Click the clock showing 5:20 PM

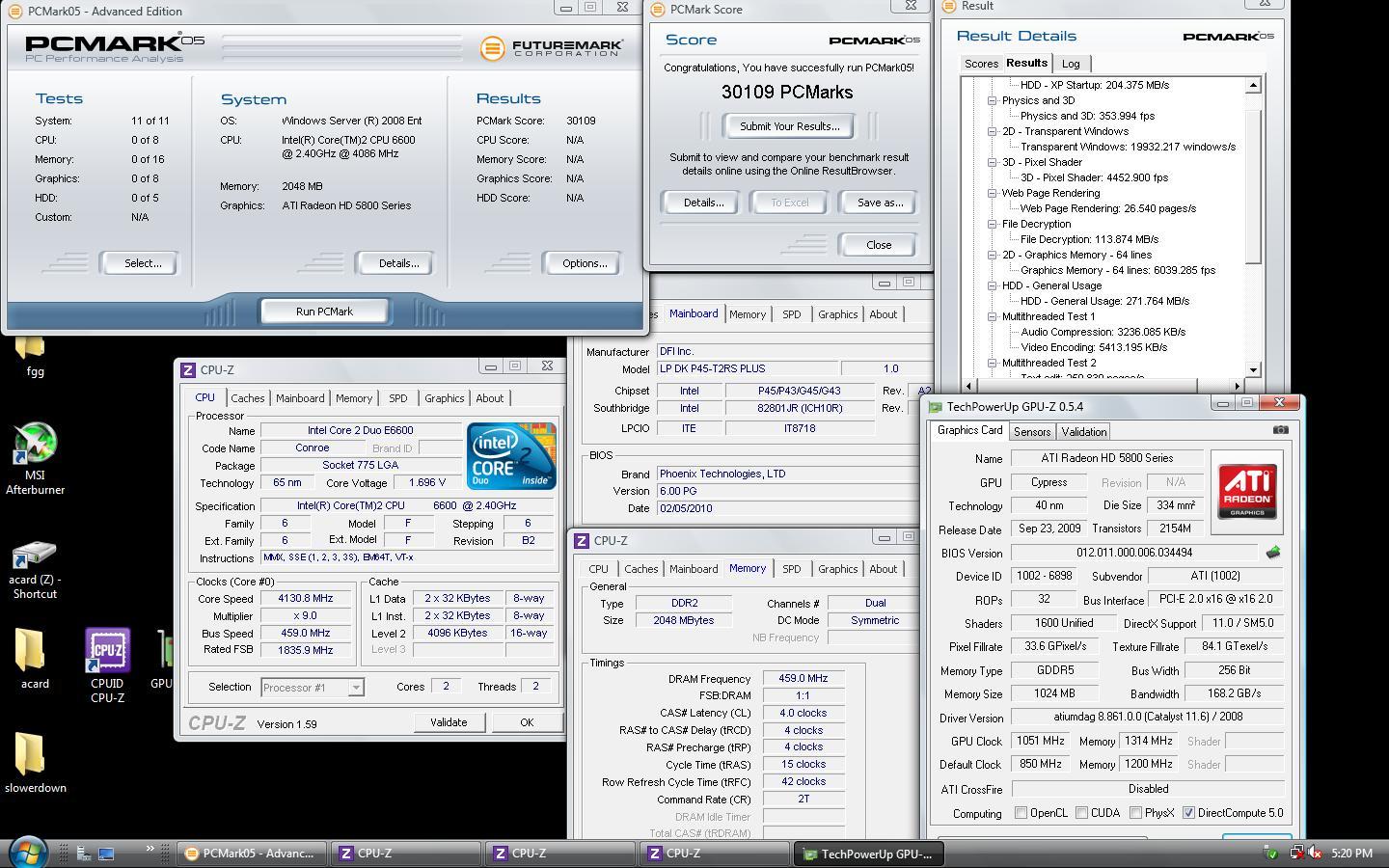click(x=1351, y=854)
